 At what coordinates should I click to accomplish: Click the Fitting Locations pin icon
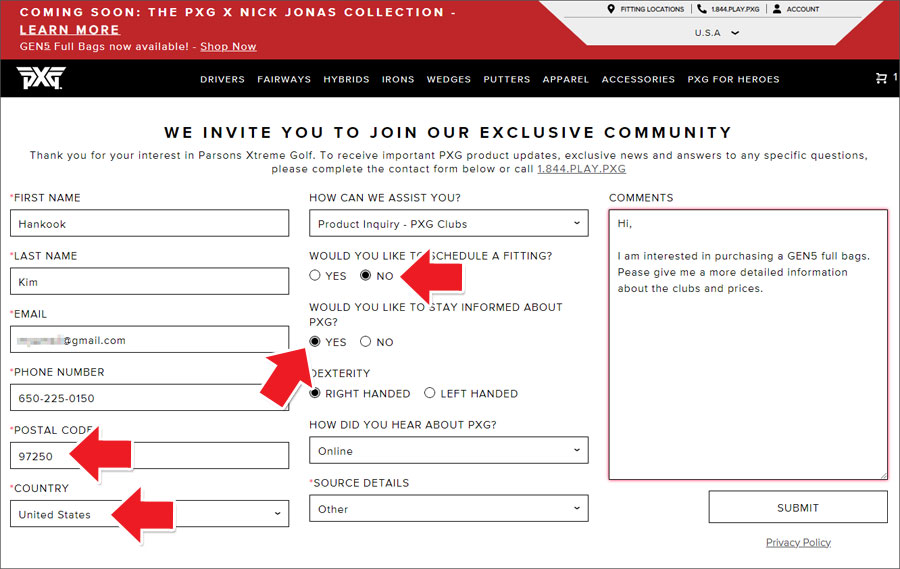611,9
